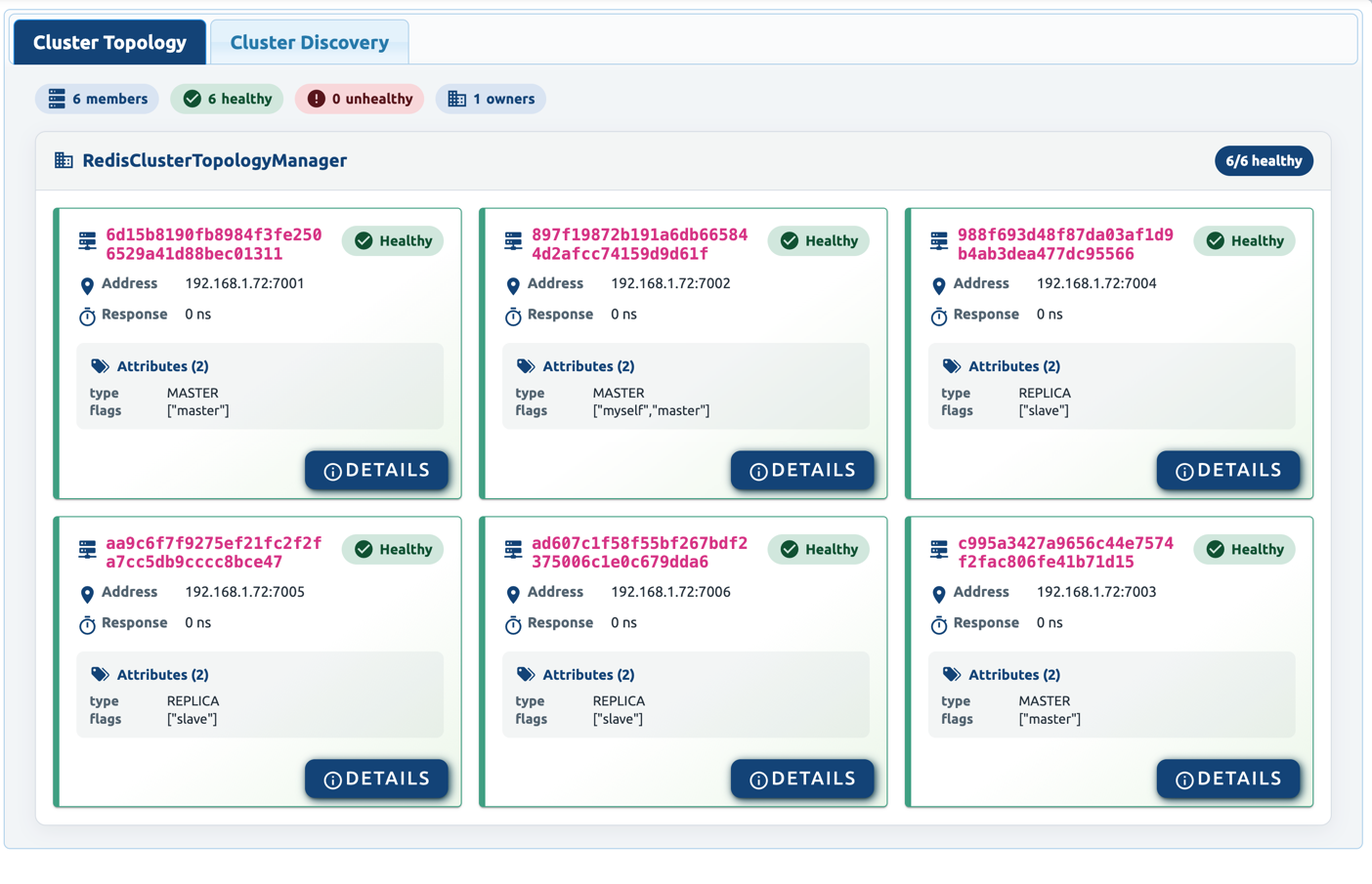
Task: Open the Cluster Discovery tab
Action: 310,42
